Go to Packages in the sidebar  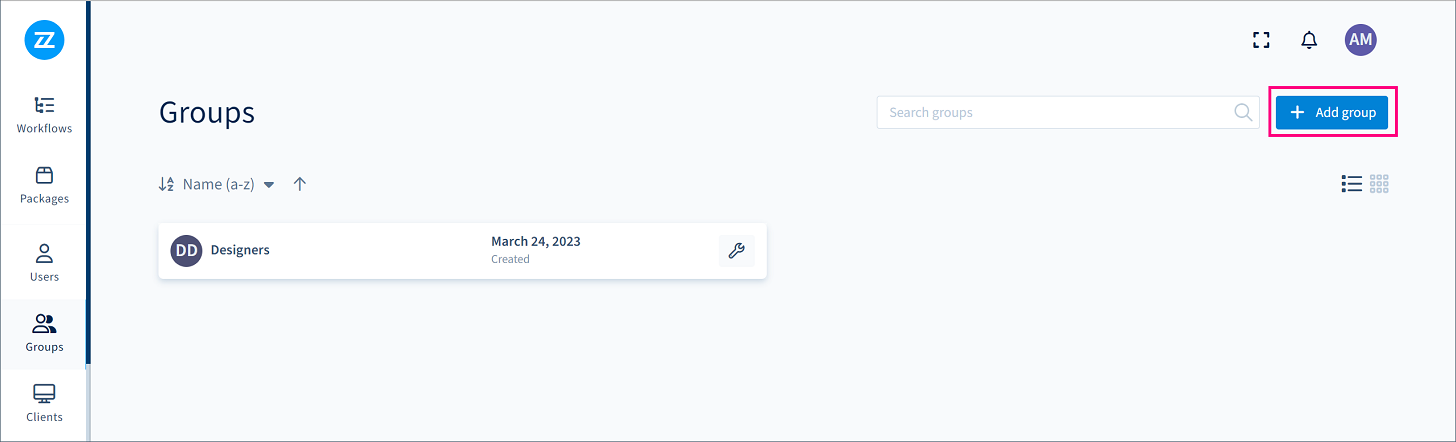click(x=44, y=185)
